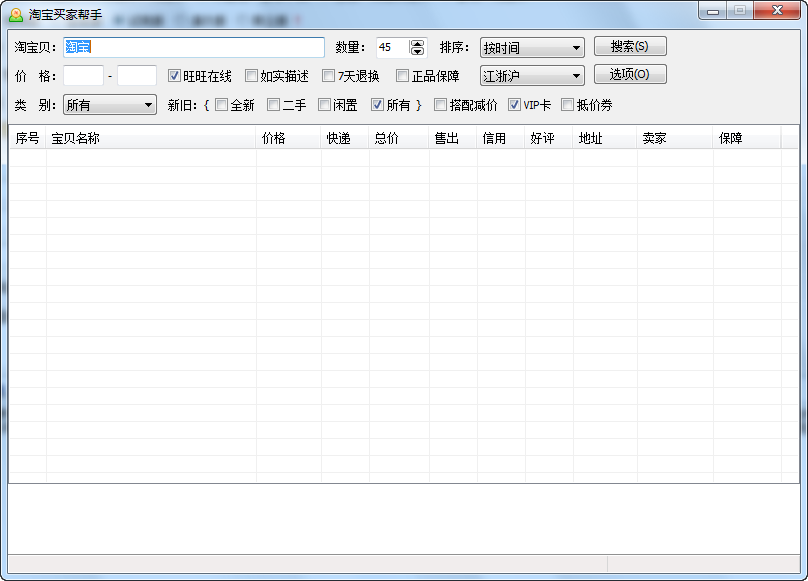Sort by the 地址 column header
The width and height of the screenshot is (808, 581).
[x=605, y=138]
